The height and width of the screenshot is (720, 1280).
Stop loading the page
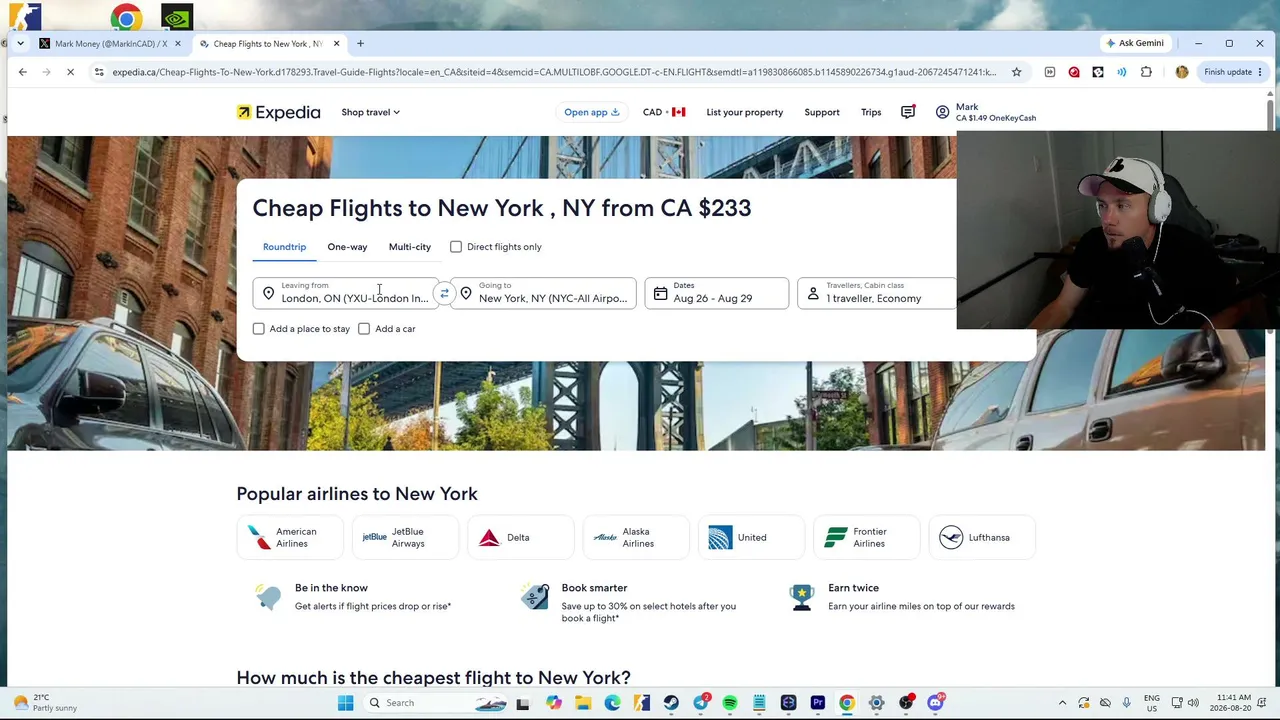click(70, 72)
